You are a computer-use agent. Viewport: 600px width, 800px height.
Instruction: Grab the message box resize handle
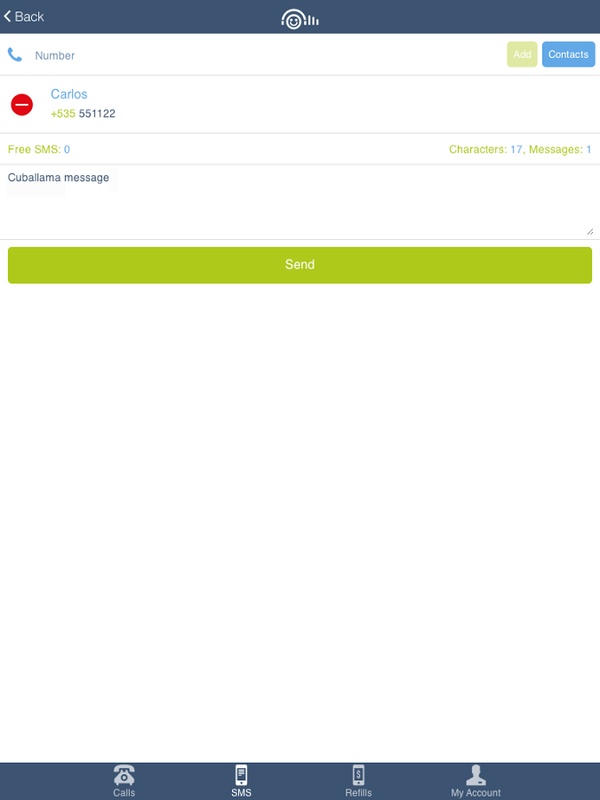590,232
